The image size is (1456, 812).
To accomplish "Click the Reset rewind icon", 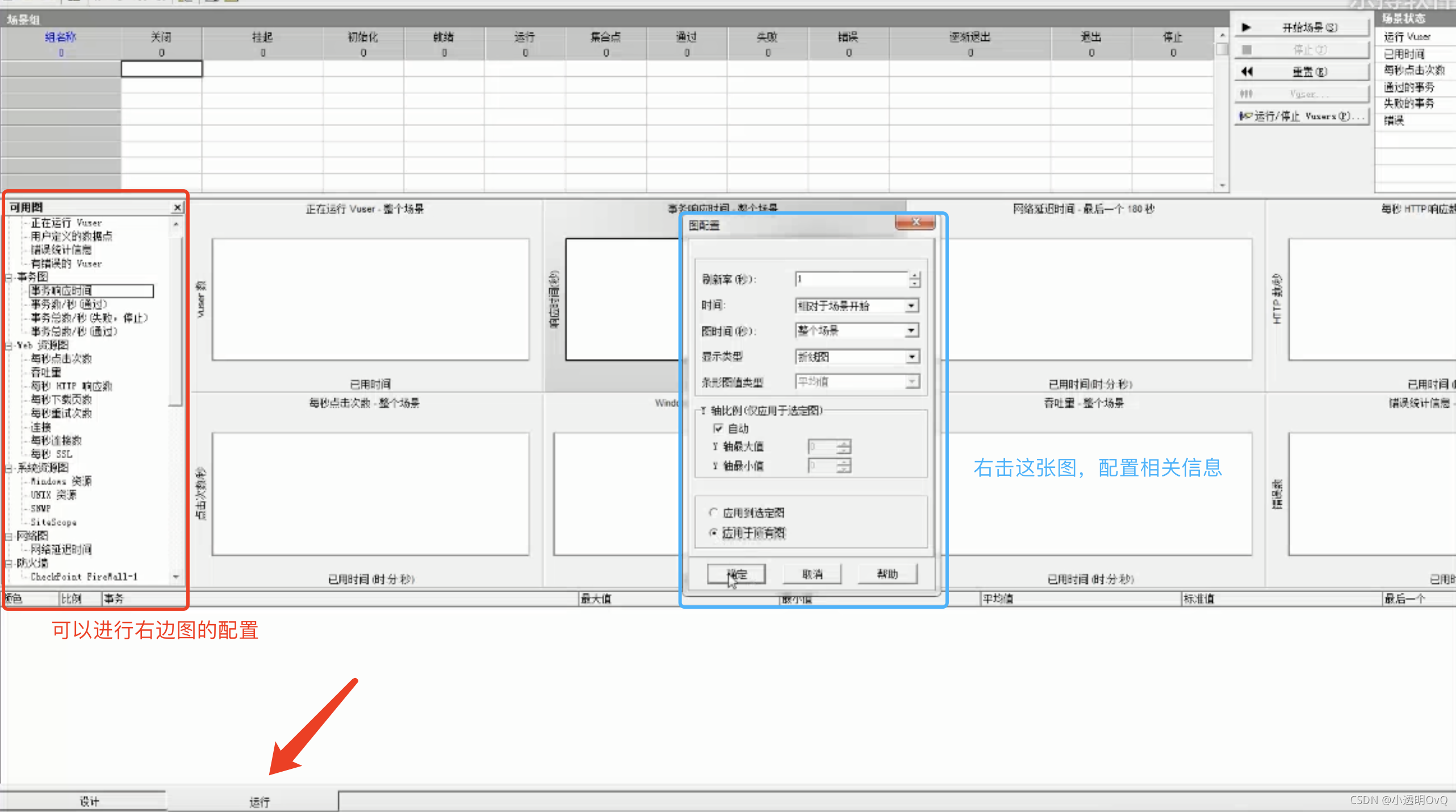I will point(1247,72).
